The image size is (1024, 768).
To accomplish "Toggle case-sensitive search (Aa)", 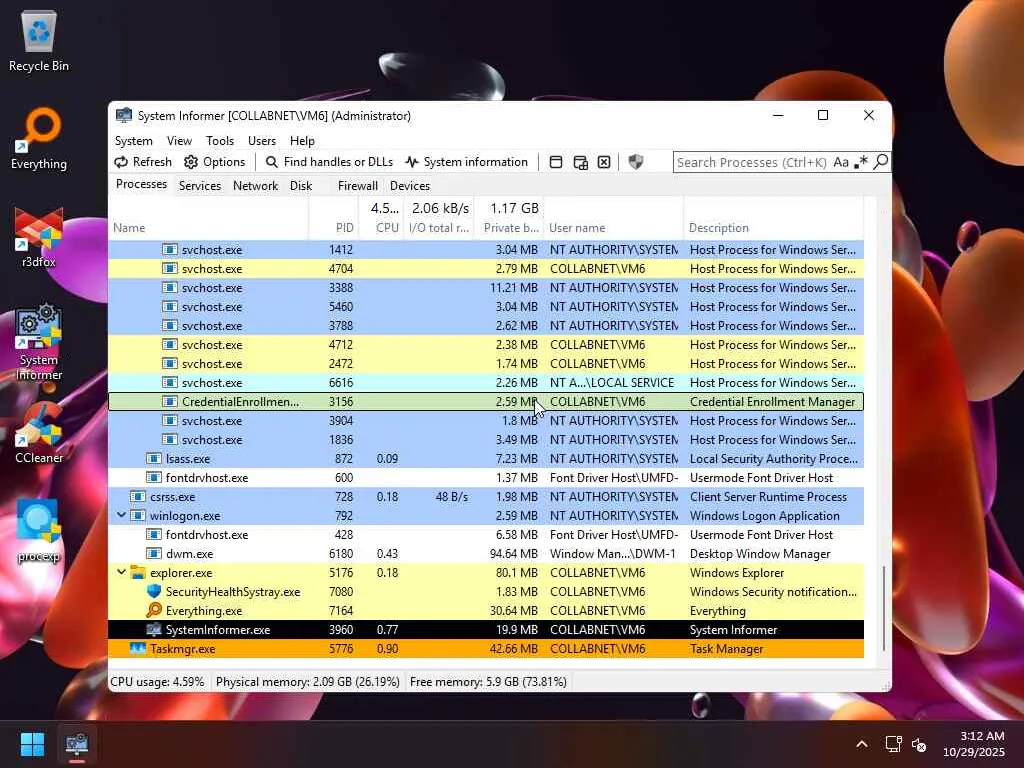I will [841, 162].
